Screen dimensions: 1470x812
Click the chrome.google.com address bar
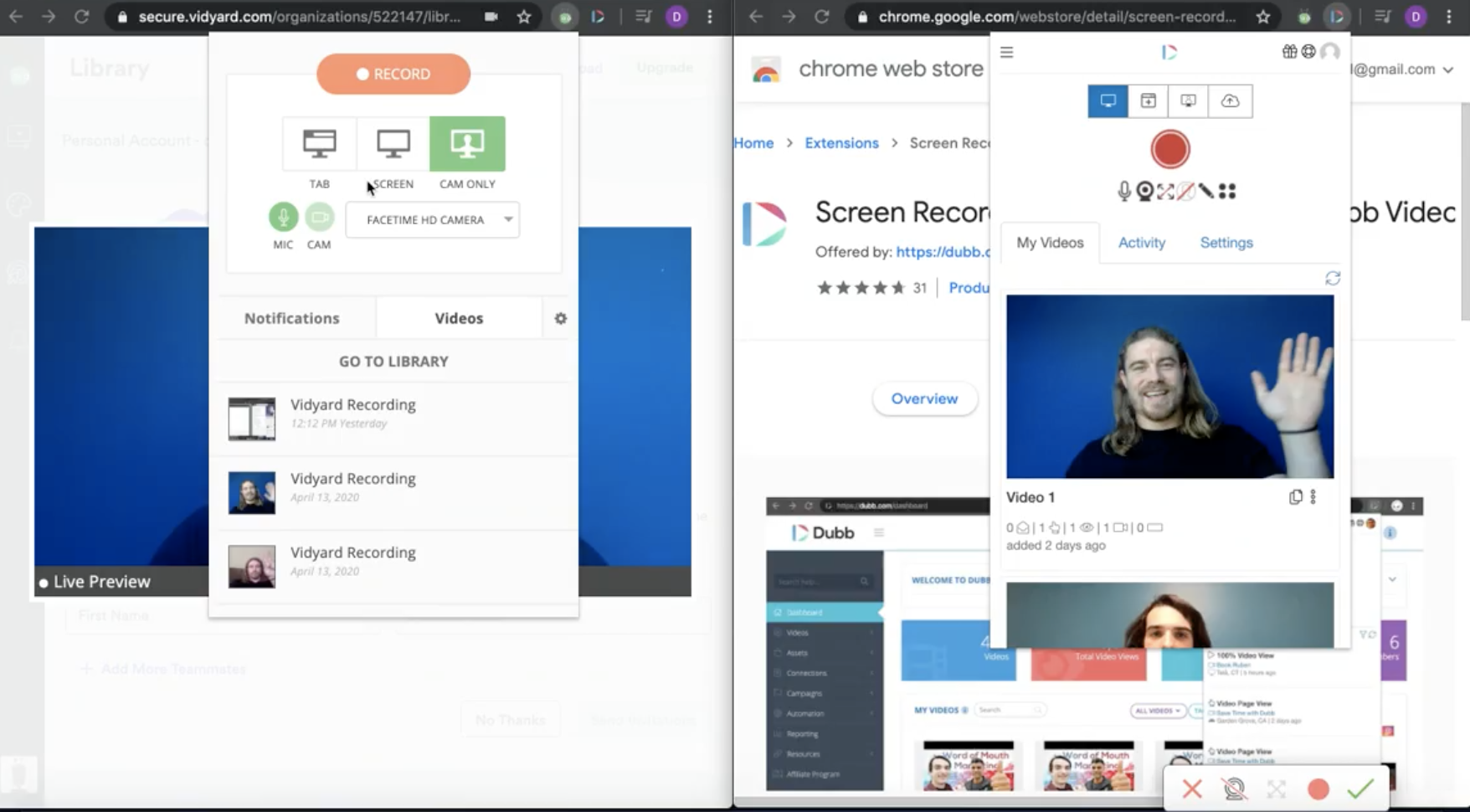pyautogui.click(x=1056, y=17)
